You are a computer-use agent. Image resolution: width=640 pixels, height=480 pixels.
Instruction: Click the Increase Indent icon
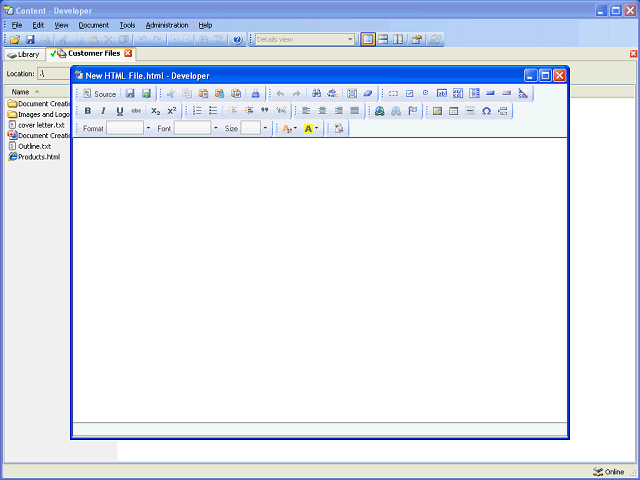248,110
